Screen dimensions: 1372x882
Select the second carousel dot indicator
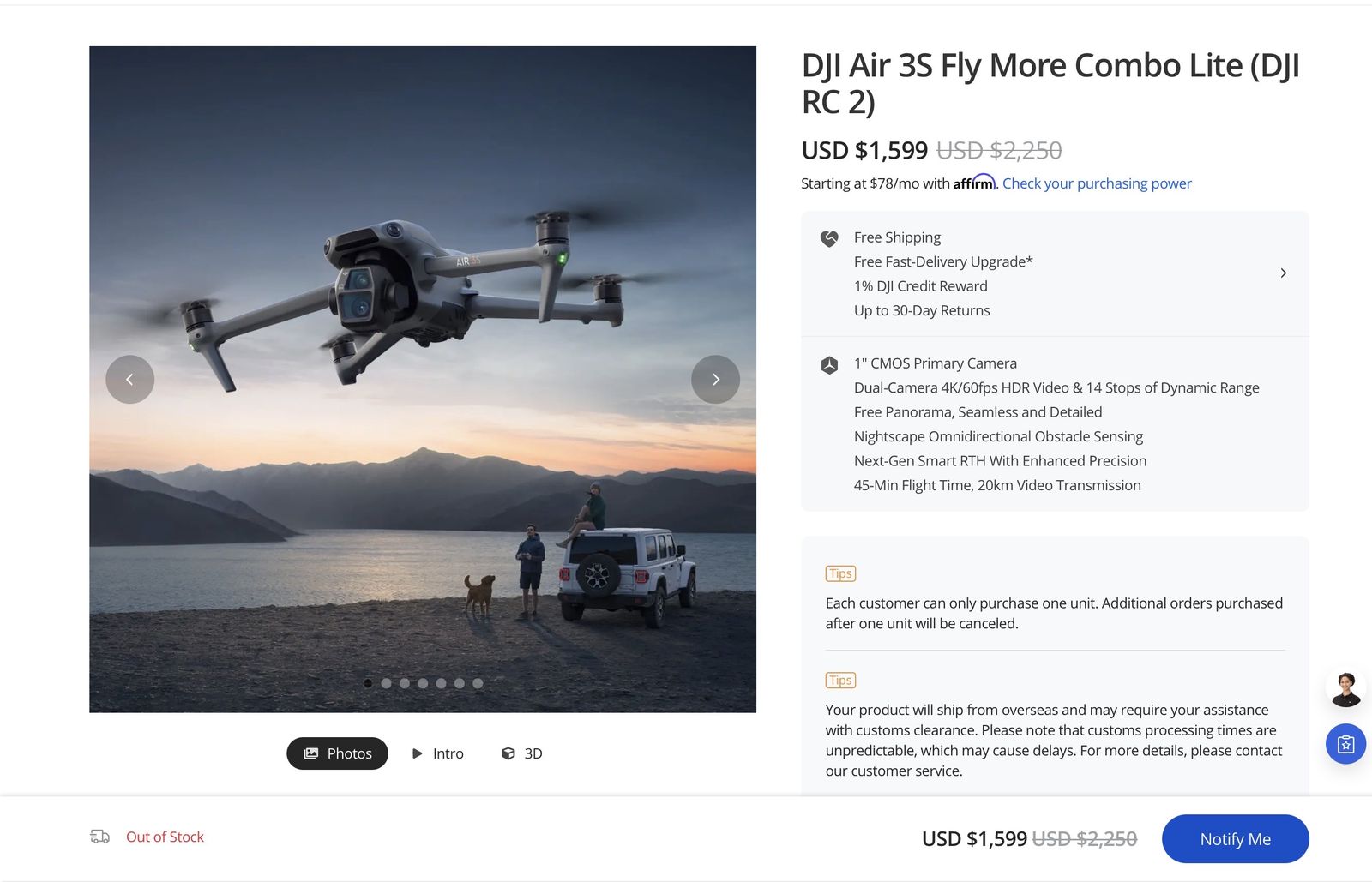[386, 683]
